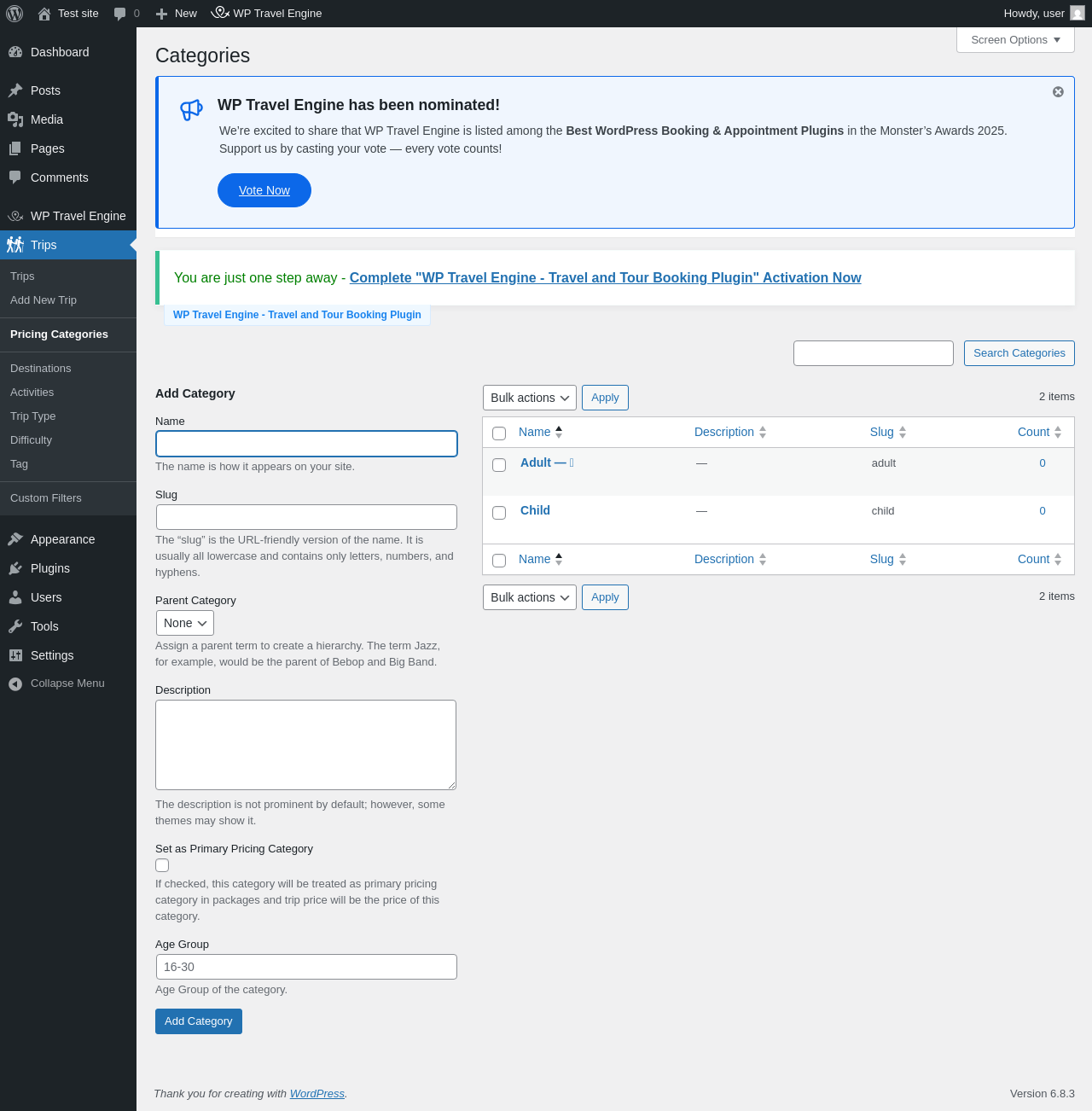This screenshot has height=1111, width=1092.
Task: Enable Set as Primary Pricing Category
Action: click(x=162, y=865)
